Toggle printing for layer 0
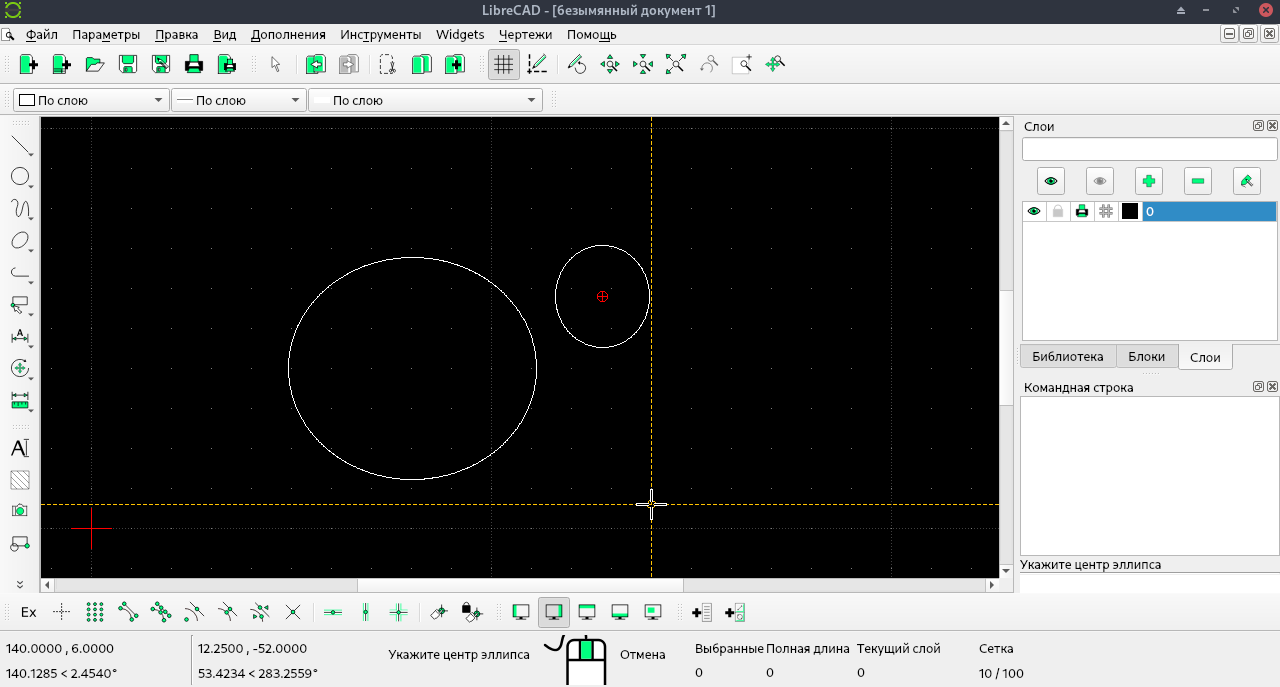This screenshot has width=1280, height=687. click(x=1082, y=211)
